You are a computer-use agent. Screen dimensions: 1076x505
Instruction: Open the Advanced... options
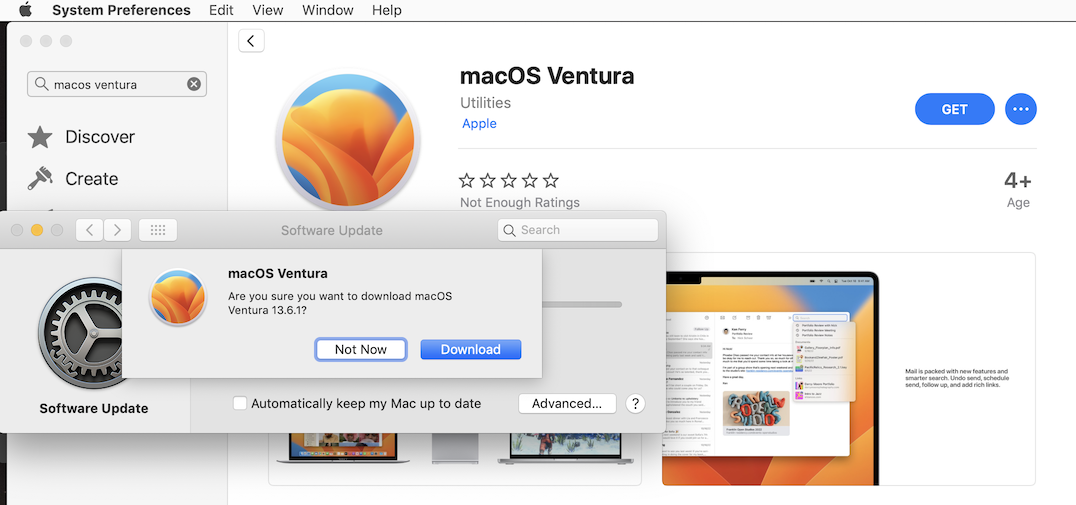tap(568, 403)
